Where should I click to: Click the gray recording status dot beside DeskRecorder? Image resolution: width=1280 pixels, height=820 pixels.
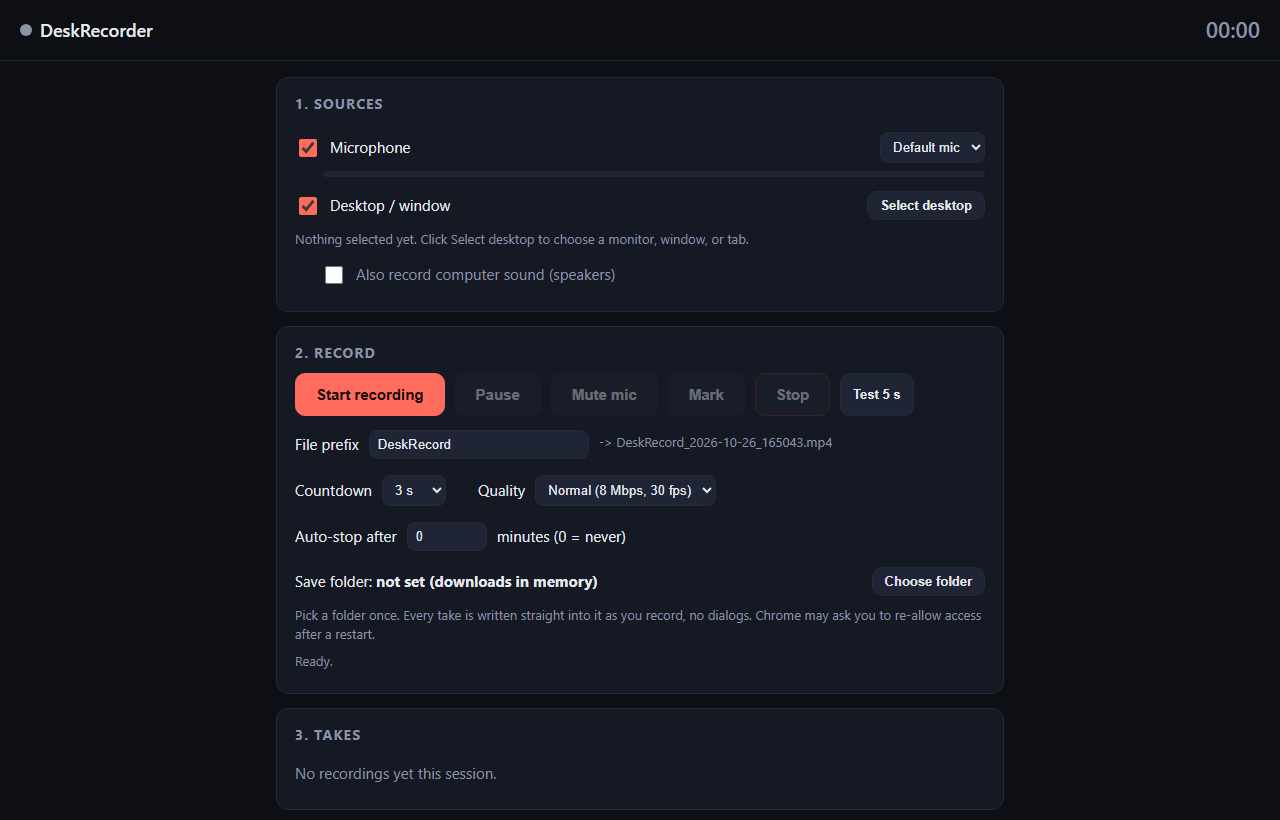(26, 31)
